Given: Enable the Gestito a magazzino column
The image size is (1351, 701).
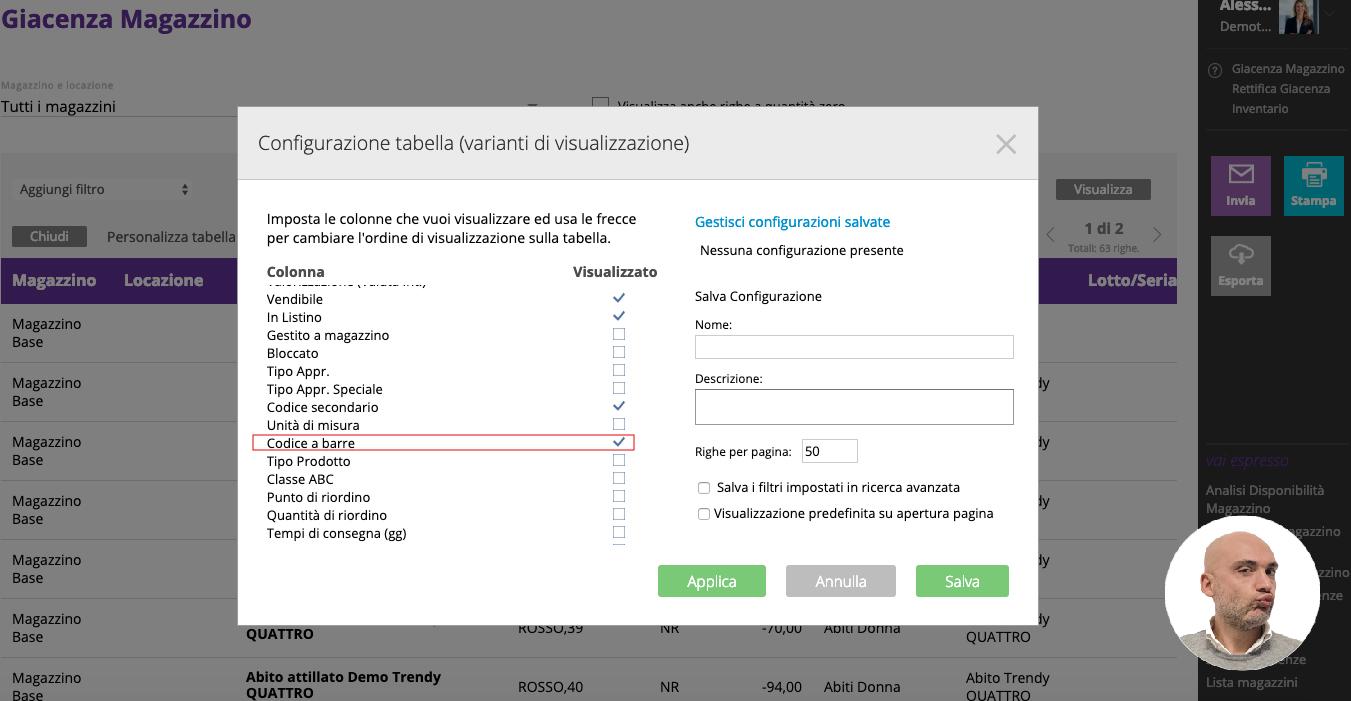Looking at the screenshot, I should [x=619, y=335].
